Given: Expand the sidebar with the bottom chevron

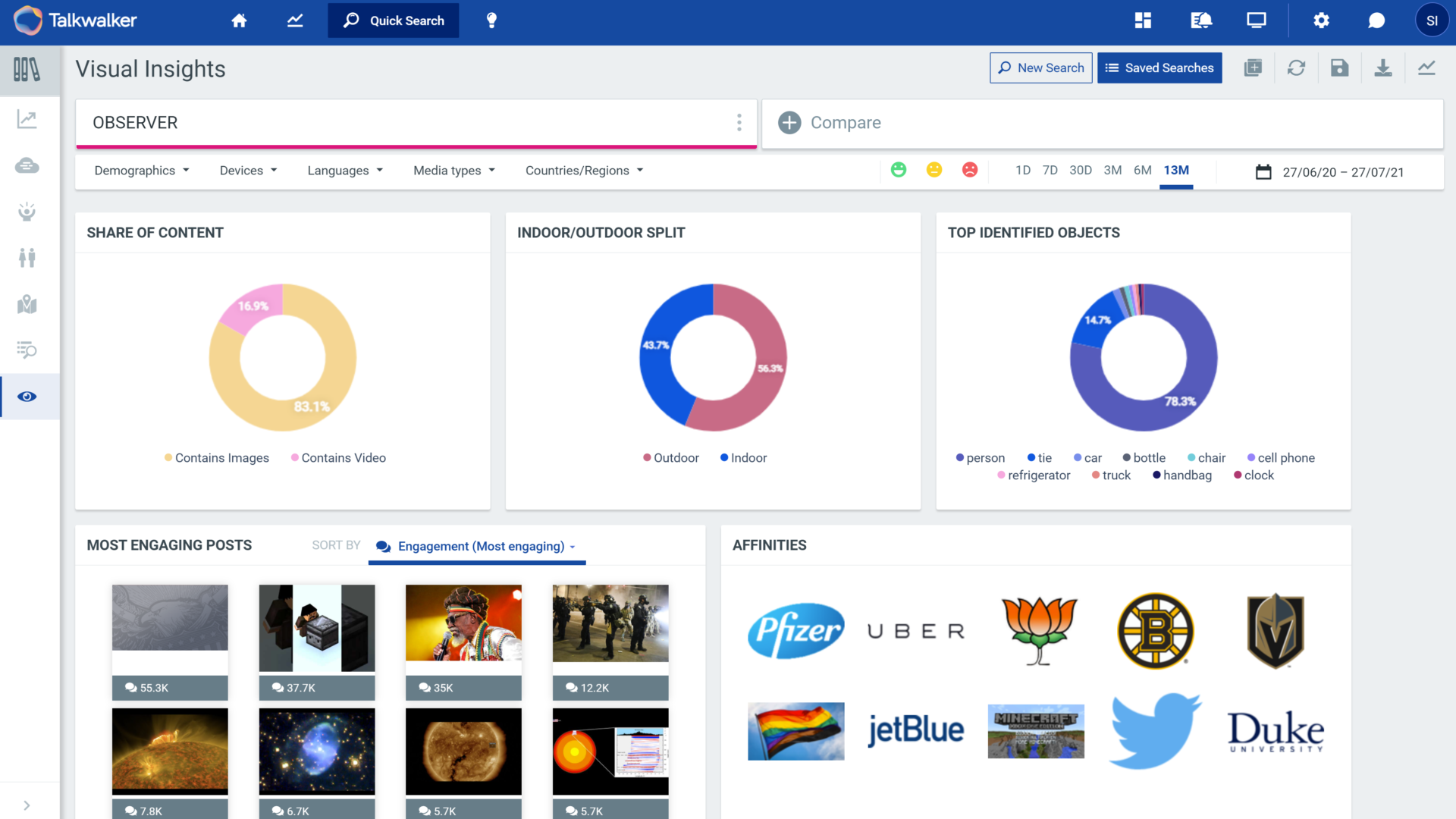Looking at the screenshot, I should [27, 805].
